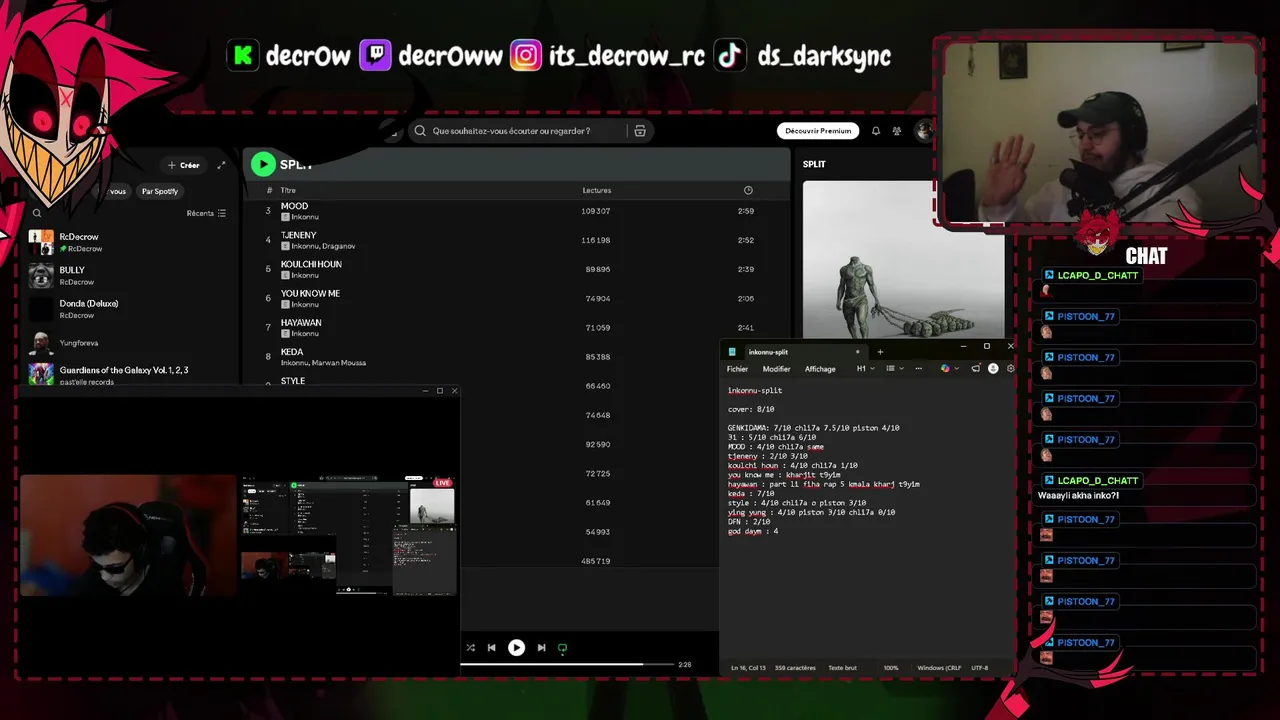
Task: Open the Fichier menu in Notepad
Action: pyautogui.click(x=737, y=369)
